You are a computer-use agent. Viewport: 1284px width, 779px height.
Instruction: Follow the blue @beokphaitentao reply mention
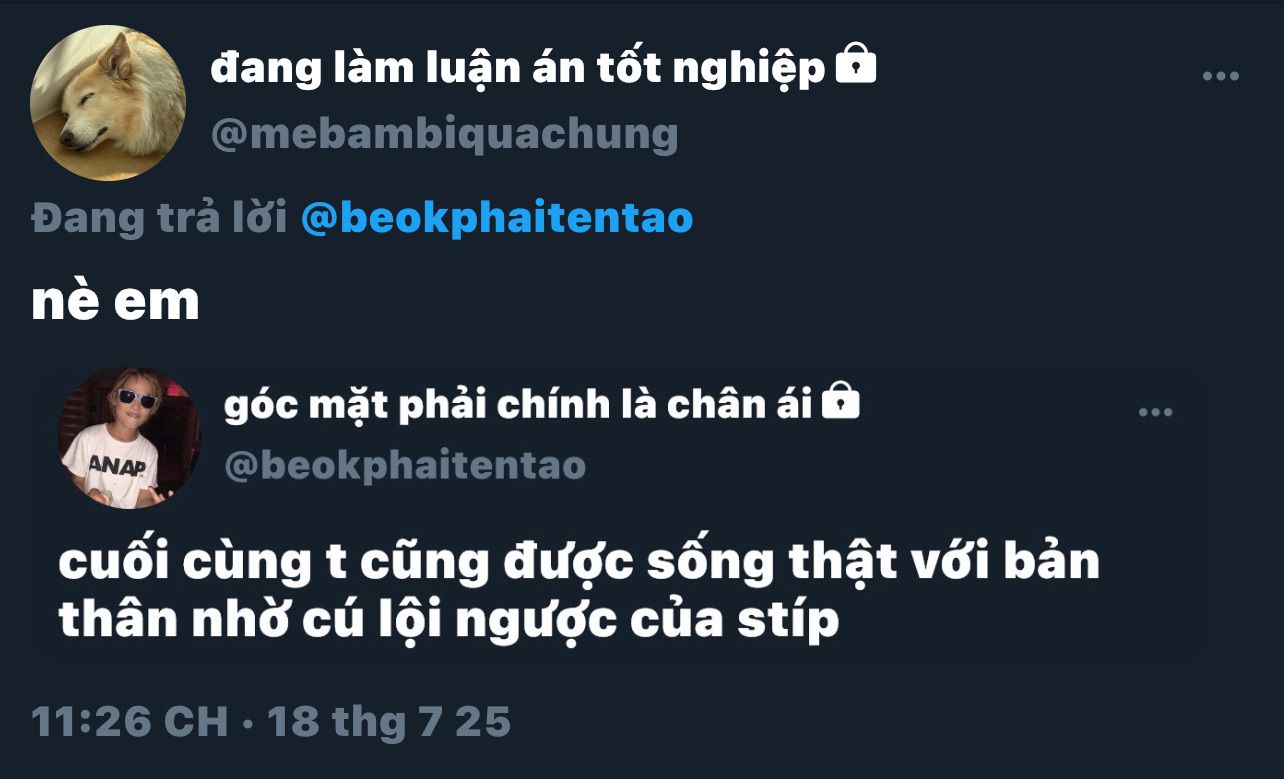pos(497,219)
